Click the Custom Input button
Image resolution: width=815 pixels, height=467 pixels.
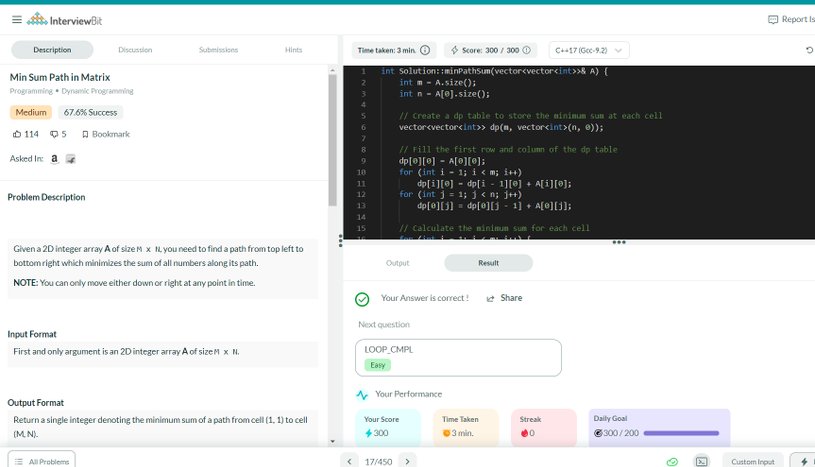coord(753,461)
